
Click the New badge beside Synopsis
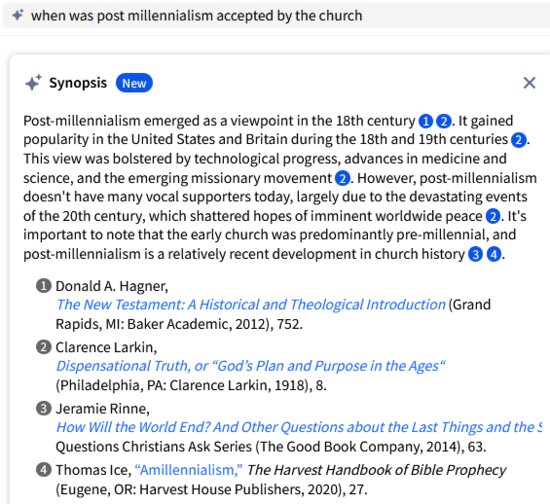tap(134, 83)
